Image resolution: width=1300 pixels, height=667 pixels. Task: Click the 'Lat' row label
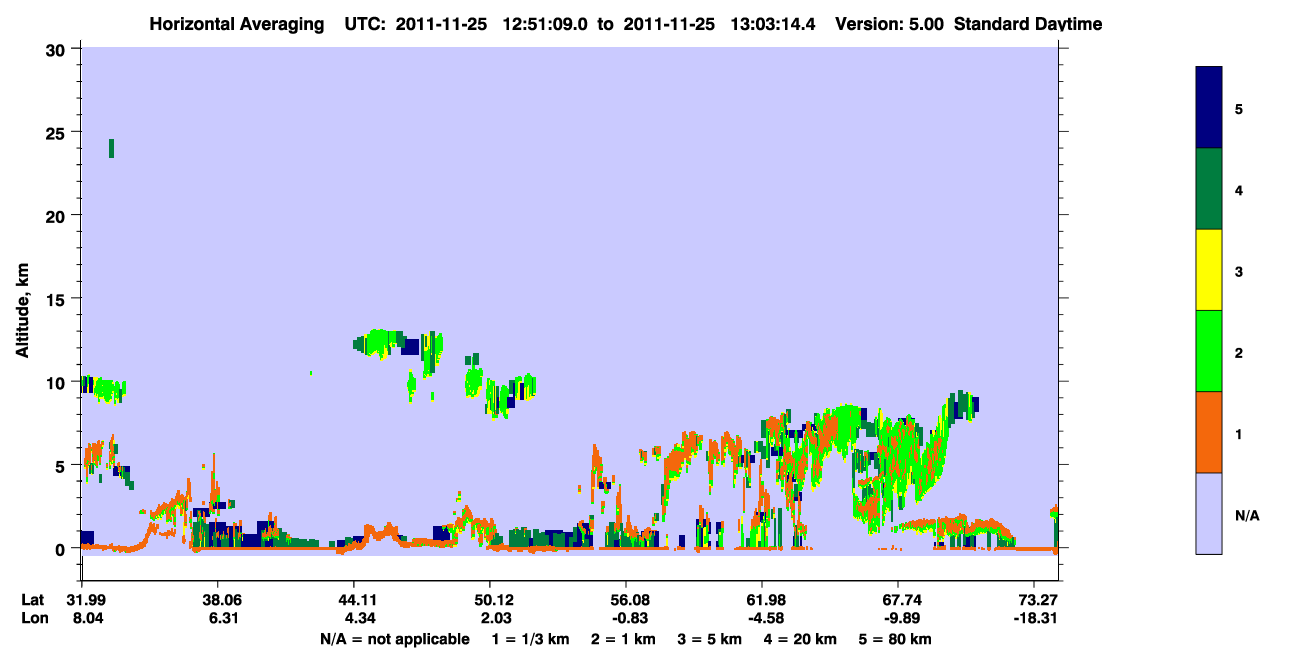32,600
